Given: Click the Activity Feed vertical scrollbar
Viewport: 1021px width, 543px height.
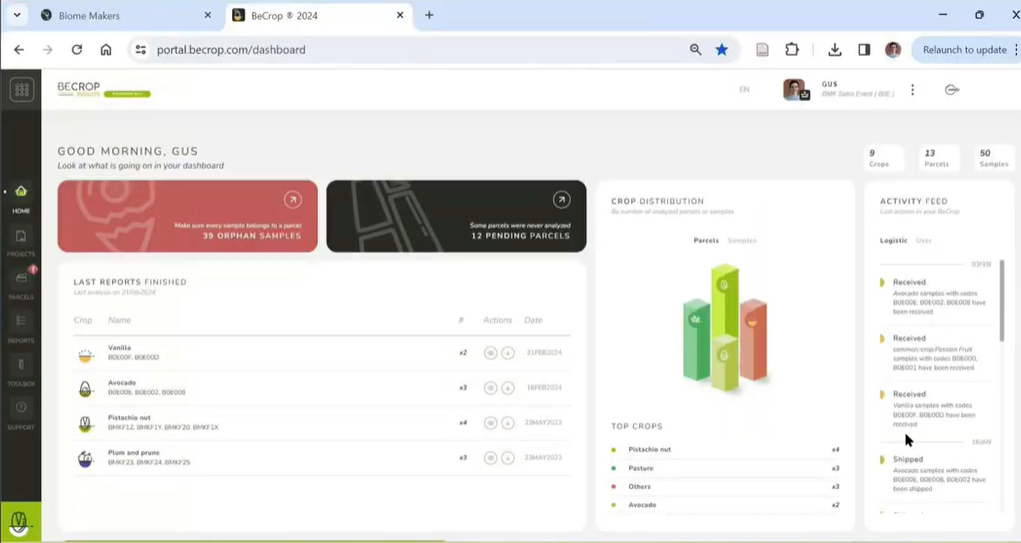Looking at the screenshot, I should pos(1001,300).
